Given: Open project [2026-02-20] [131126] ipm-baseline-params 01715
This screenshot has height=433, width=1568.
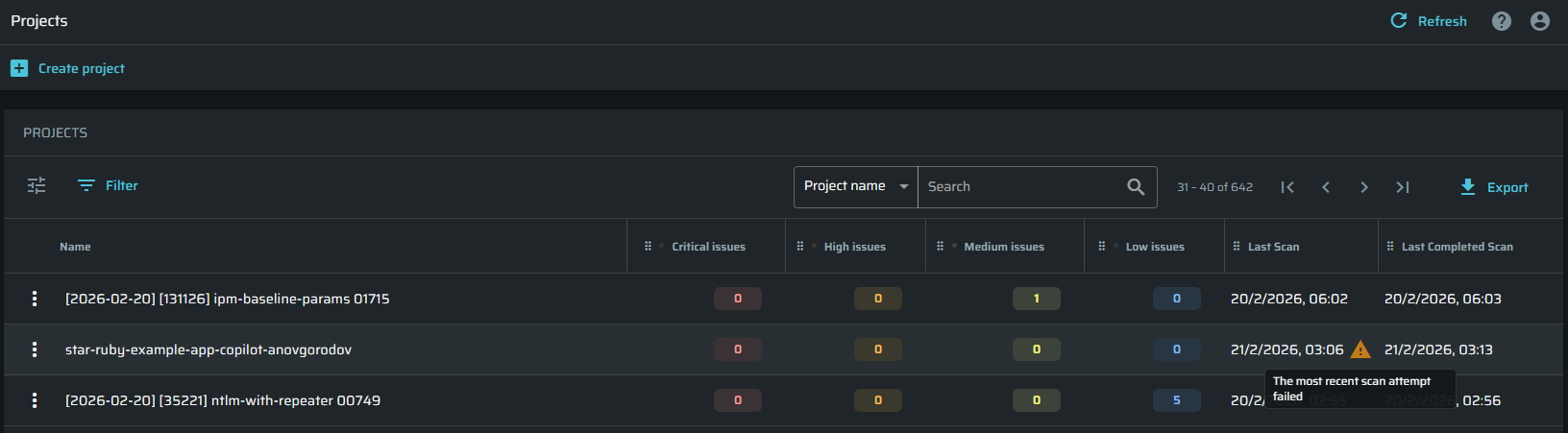Looking at the screenshot, I should 227,299.
